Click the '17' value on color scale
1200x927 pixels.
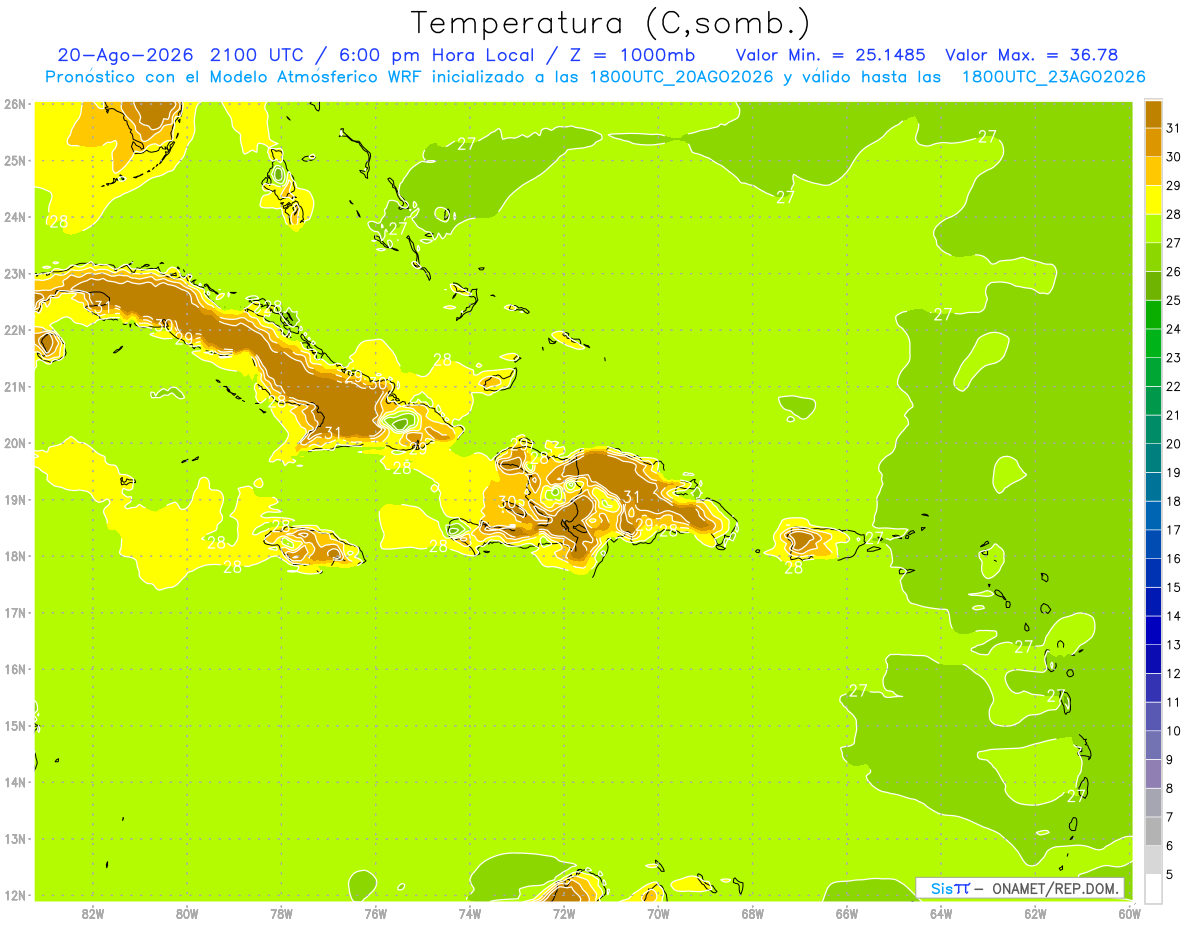(x=1173, y=530)
